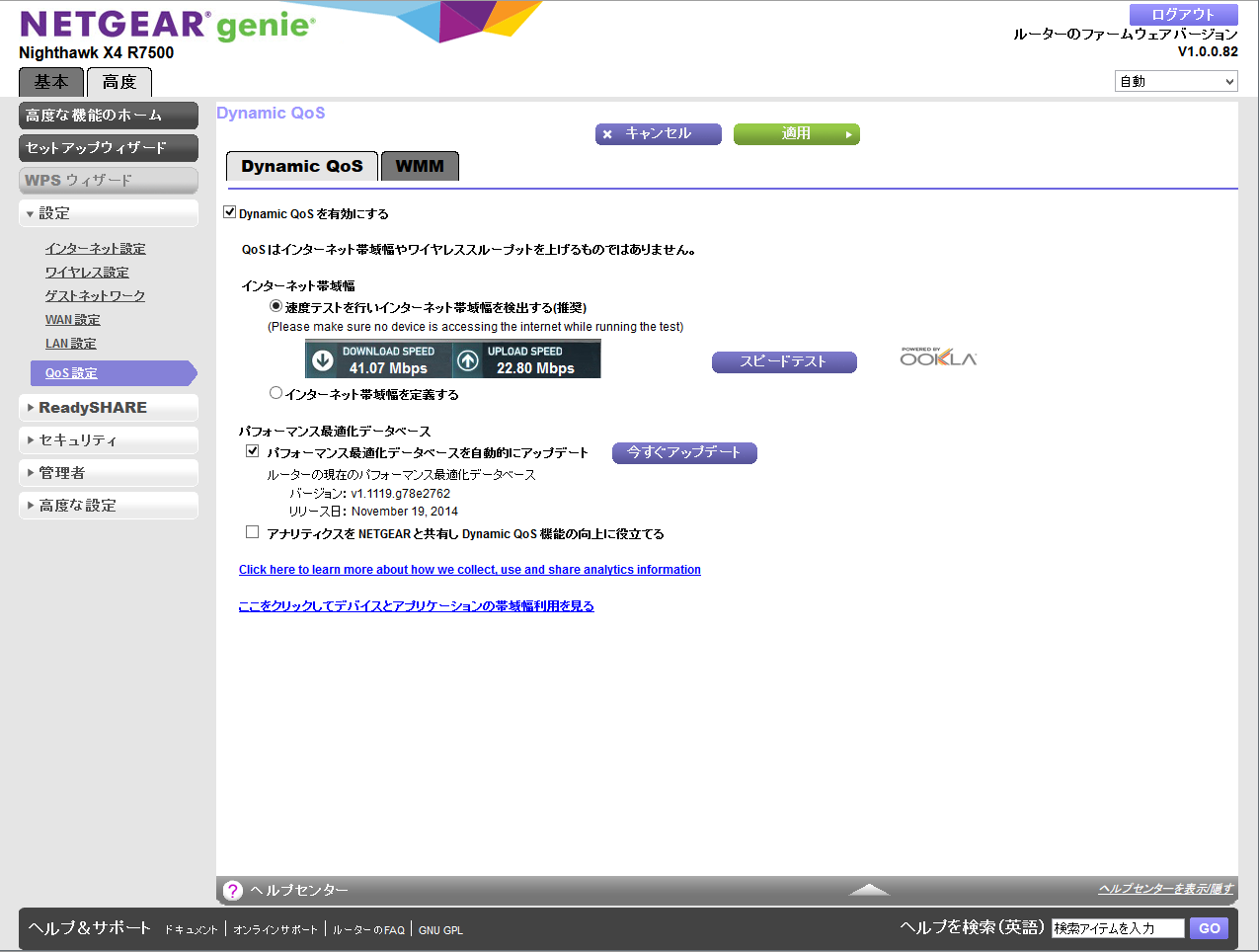
Task: Click the green 適用 apply button
Action: coord(796,134)
